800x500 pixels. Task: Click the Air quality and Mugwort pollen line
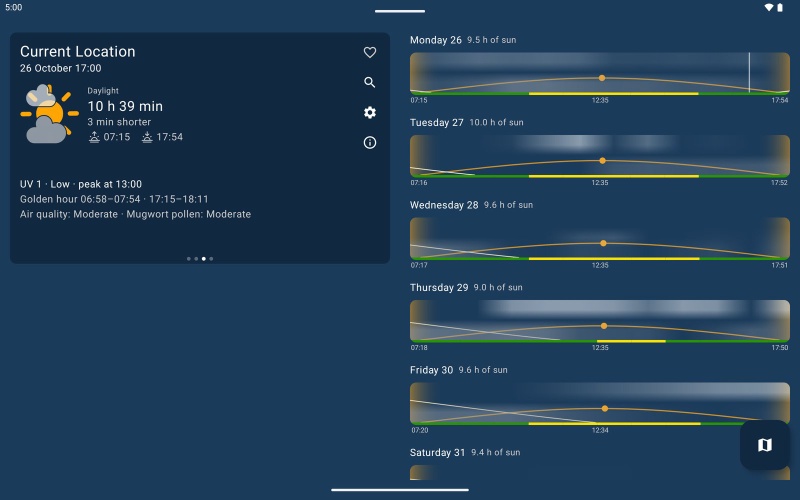tap(135, 214)
